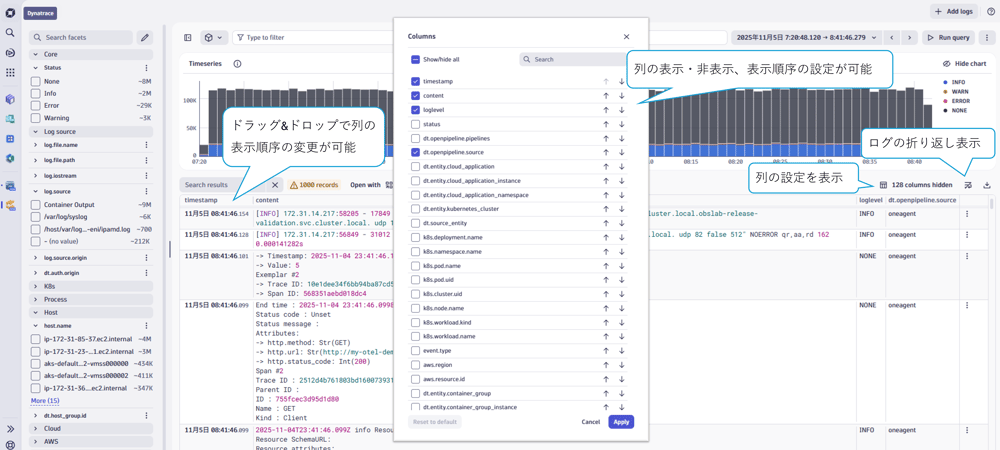1000x450 pixels.
Task: Open the 128 columns hidden settings
Action: pyautogui.click(x=916, y=185)
